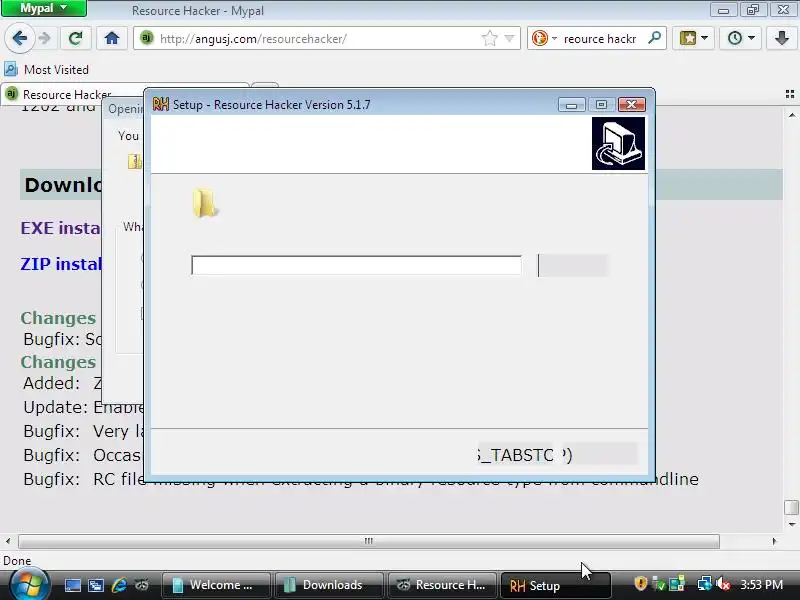Click the network computers tray icon
This screenshot has height=600, width=800.
pyautogui.click(x=705, y=583)
